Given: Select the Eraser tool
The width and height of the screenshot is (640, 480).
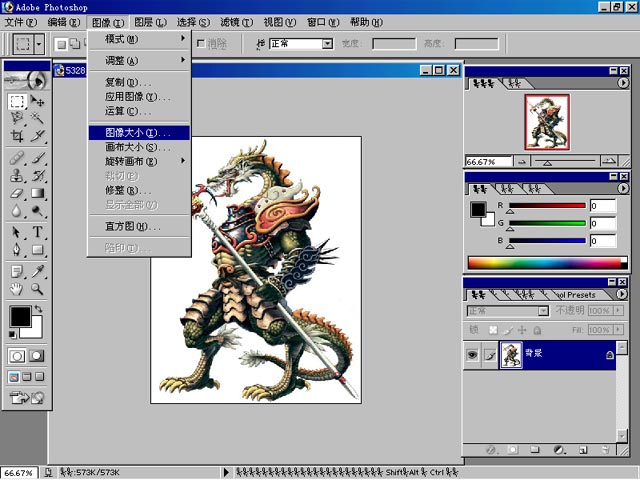Looking at the screenshot, I should (17, 193).
